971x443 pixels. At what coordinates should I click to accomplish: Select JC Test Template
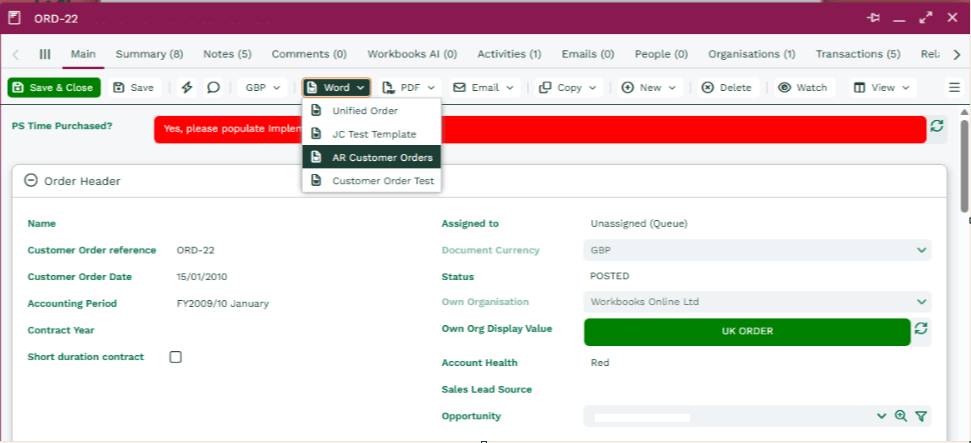pos(372,134)
